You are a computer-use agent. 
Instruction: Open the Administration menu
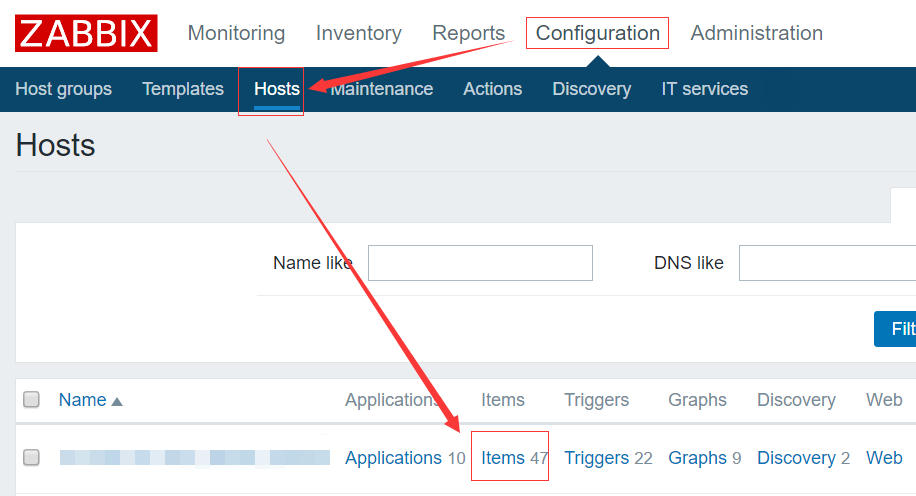click(x=757, y=33)
